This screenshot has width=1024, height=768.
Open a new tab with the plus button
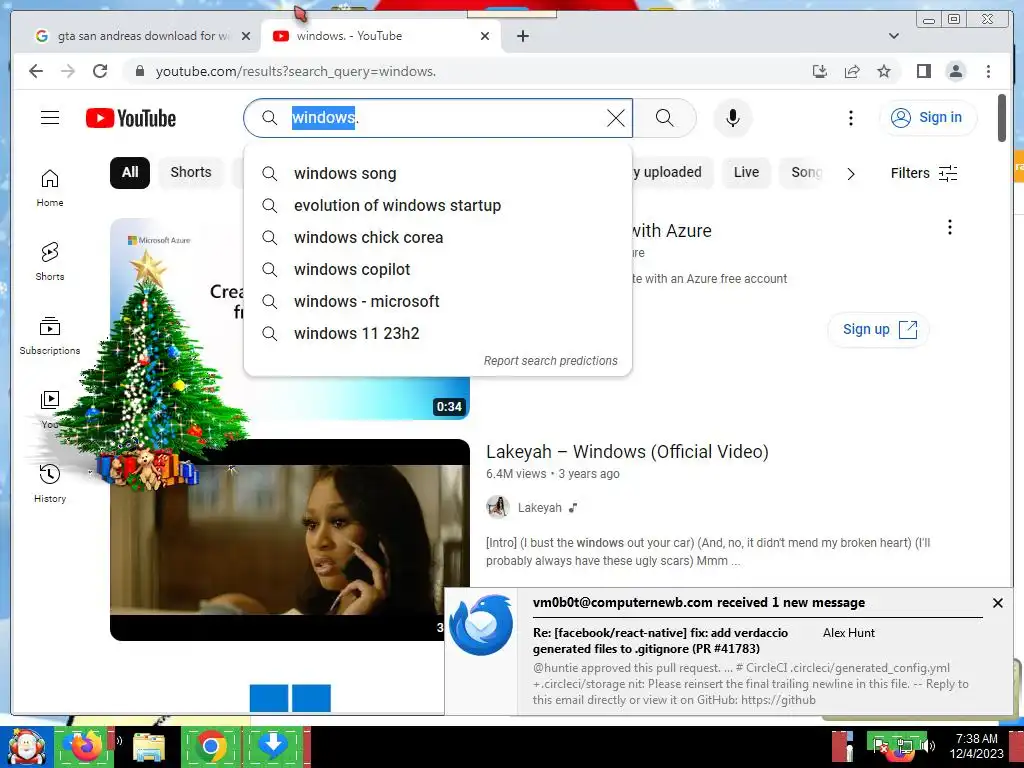[522, 36]
